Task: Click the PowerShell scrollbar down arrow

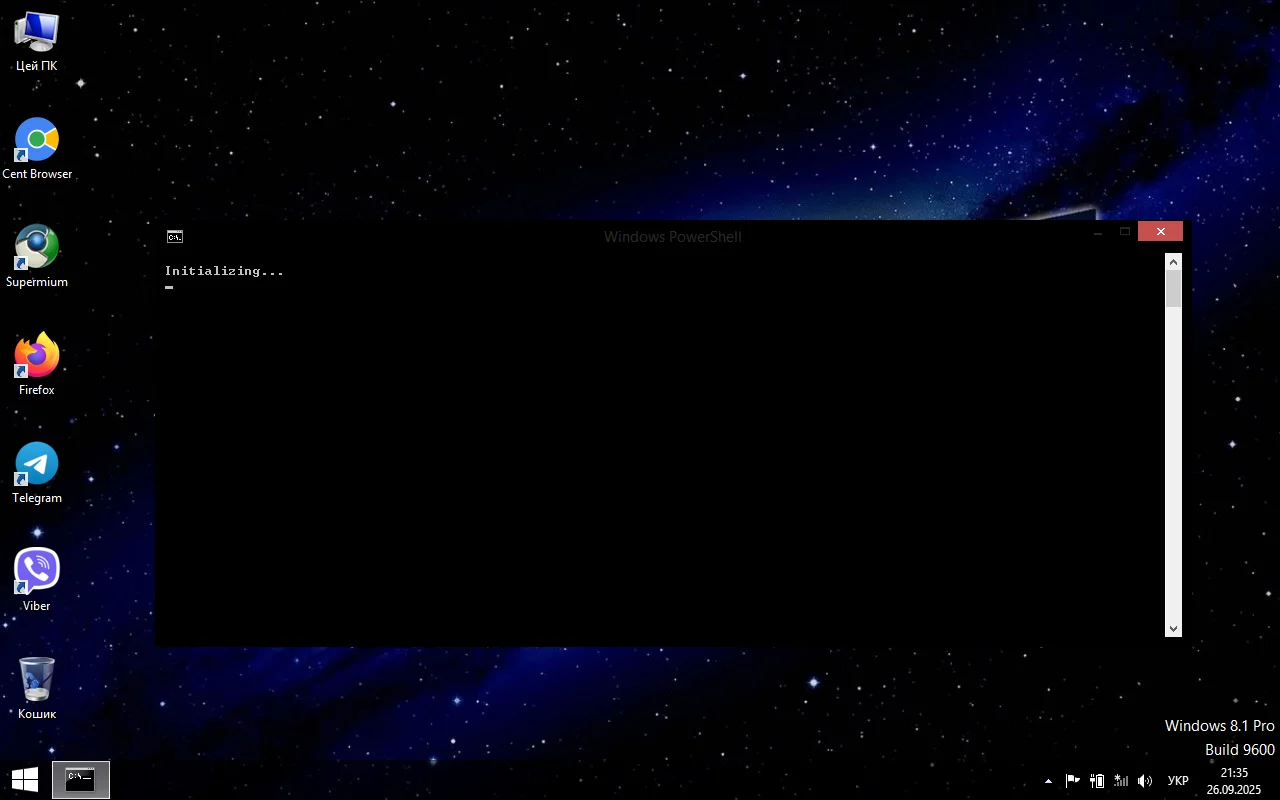Action: 1174,629
